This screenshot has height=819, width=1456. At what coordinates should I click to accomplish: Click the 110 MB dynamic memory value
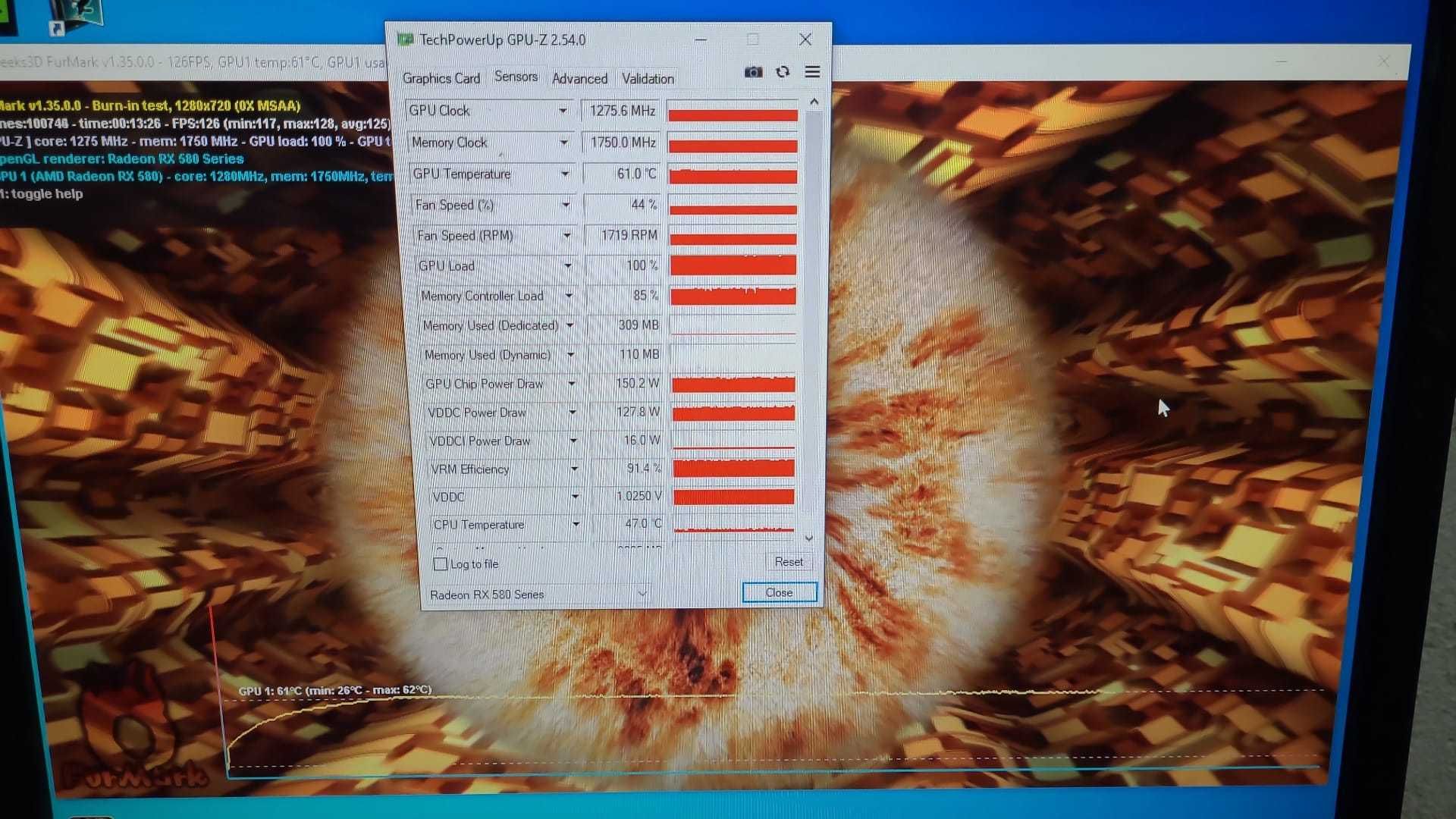tap(639, 354)
